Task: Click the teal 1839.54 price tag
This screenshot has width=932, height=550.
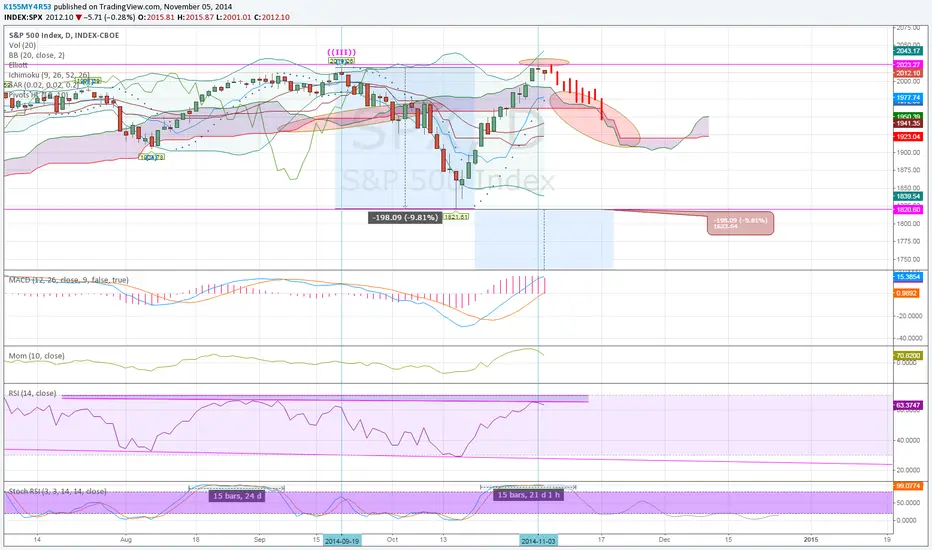Action: click(x=908, y=196)
